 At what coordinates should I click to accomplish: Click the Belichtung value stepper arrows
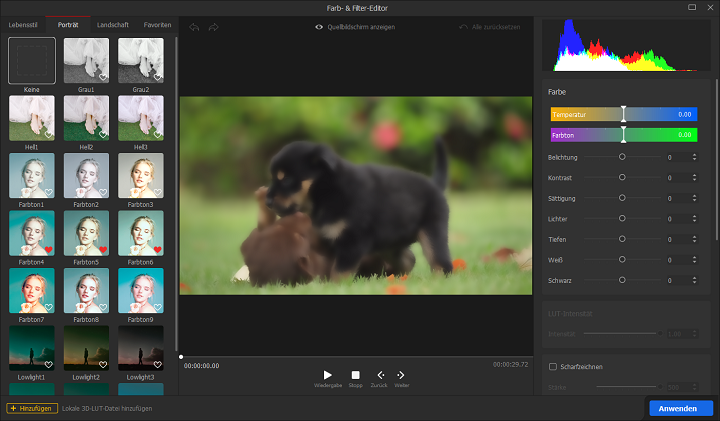point(694,157)
